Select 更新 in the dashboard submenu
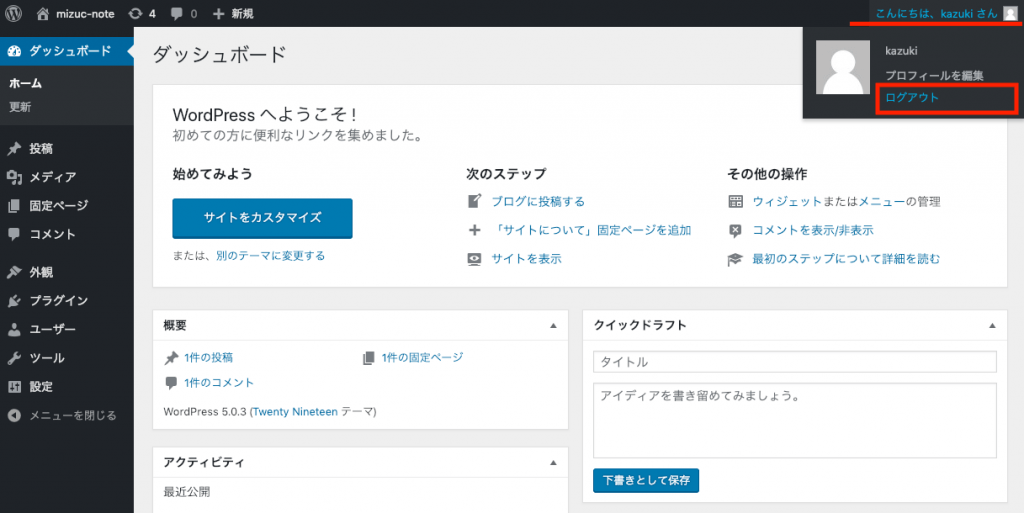Screen dimensions: 1024x513 click(20, 106)
